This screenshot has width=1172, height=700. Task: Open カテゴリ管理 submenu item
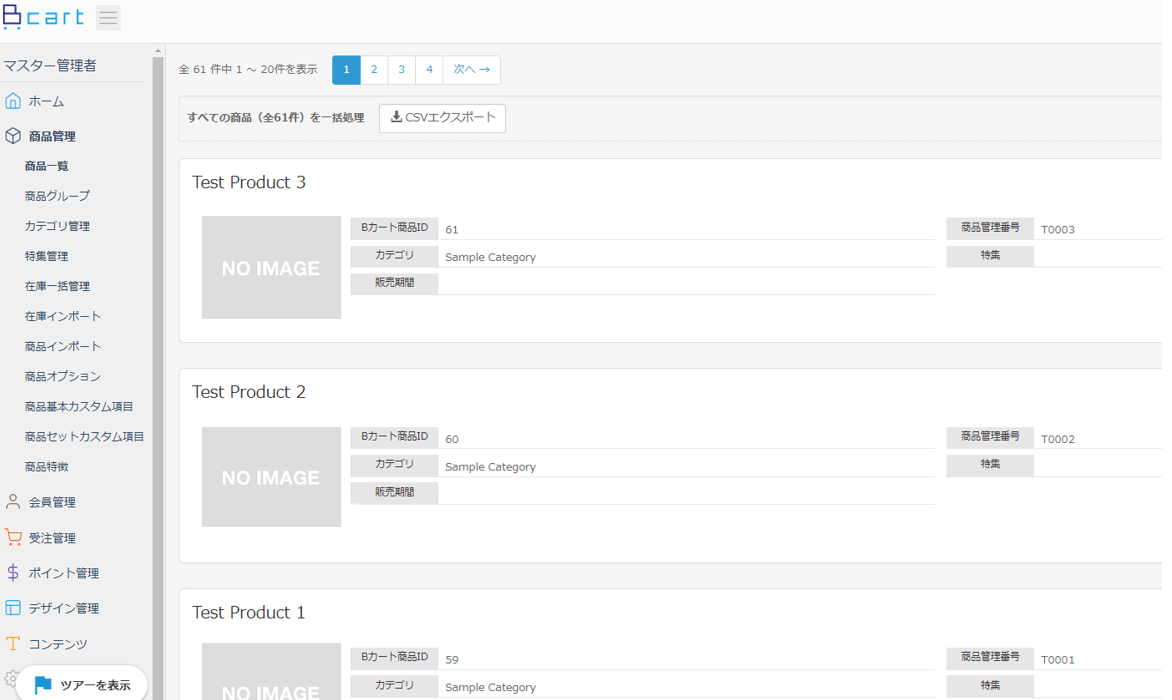pyautogui.click(x=57, y=226)
